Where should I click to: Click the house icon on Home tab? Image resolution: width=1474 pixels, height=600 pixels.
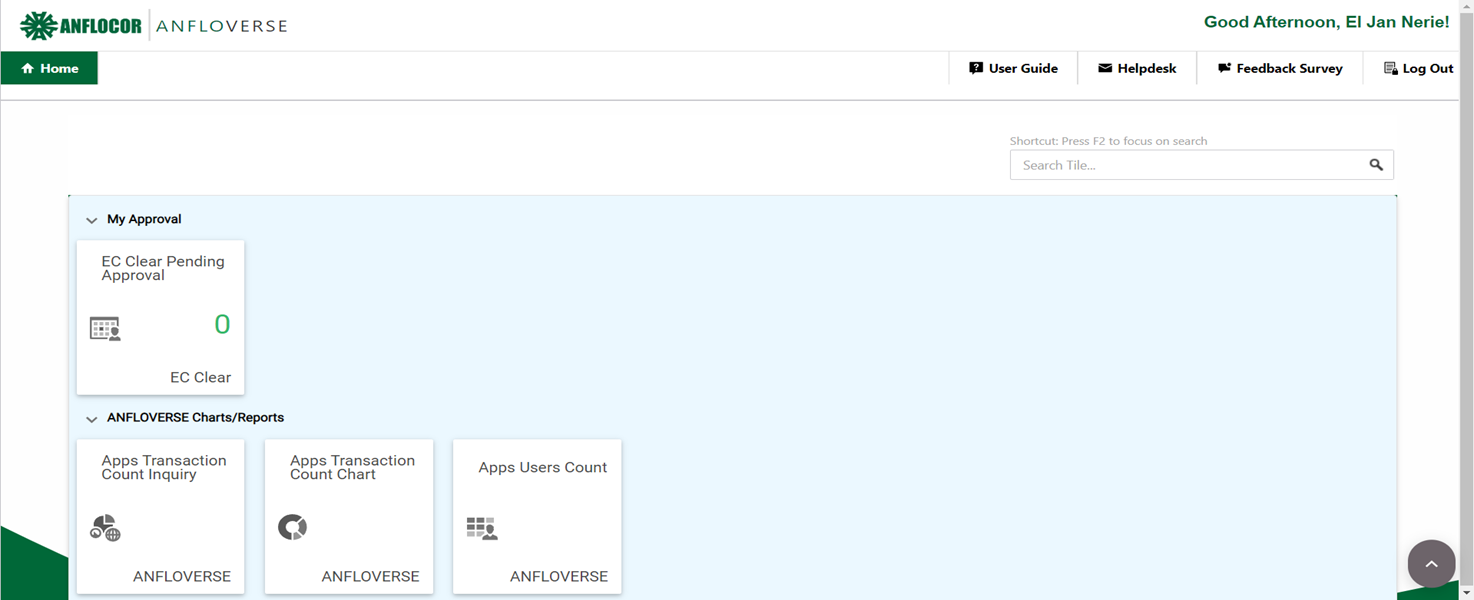click(27, 69)
